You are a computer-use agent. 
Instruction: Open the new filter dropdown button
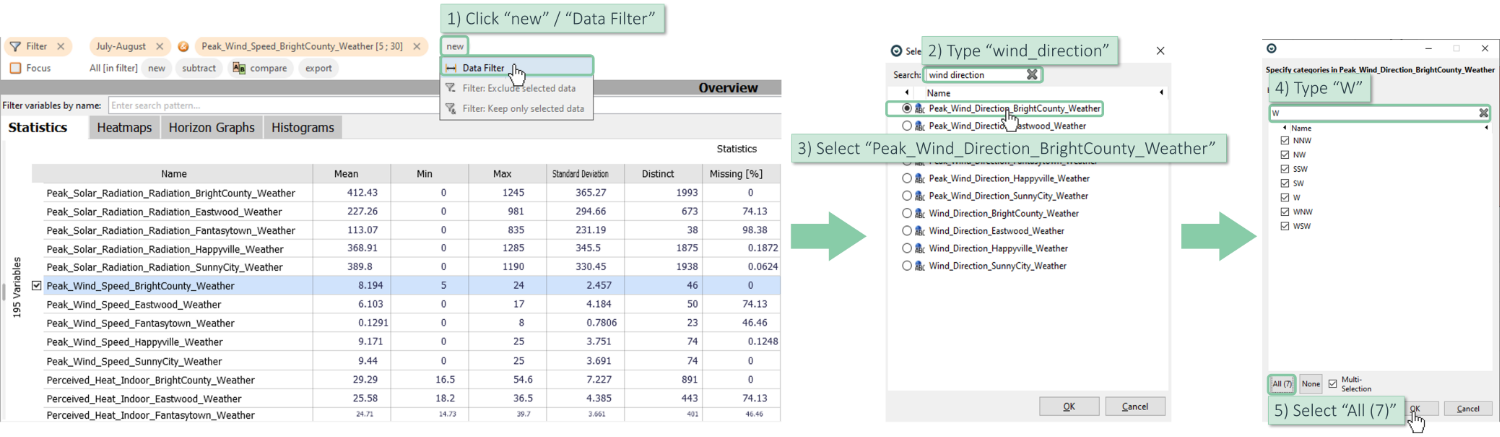coord(455,47)
